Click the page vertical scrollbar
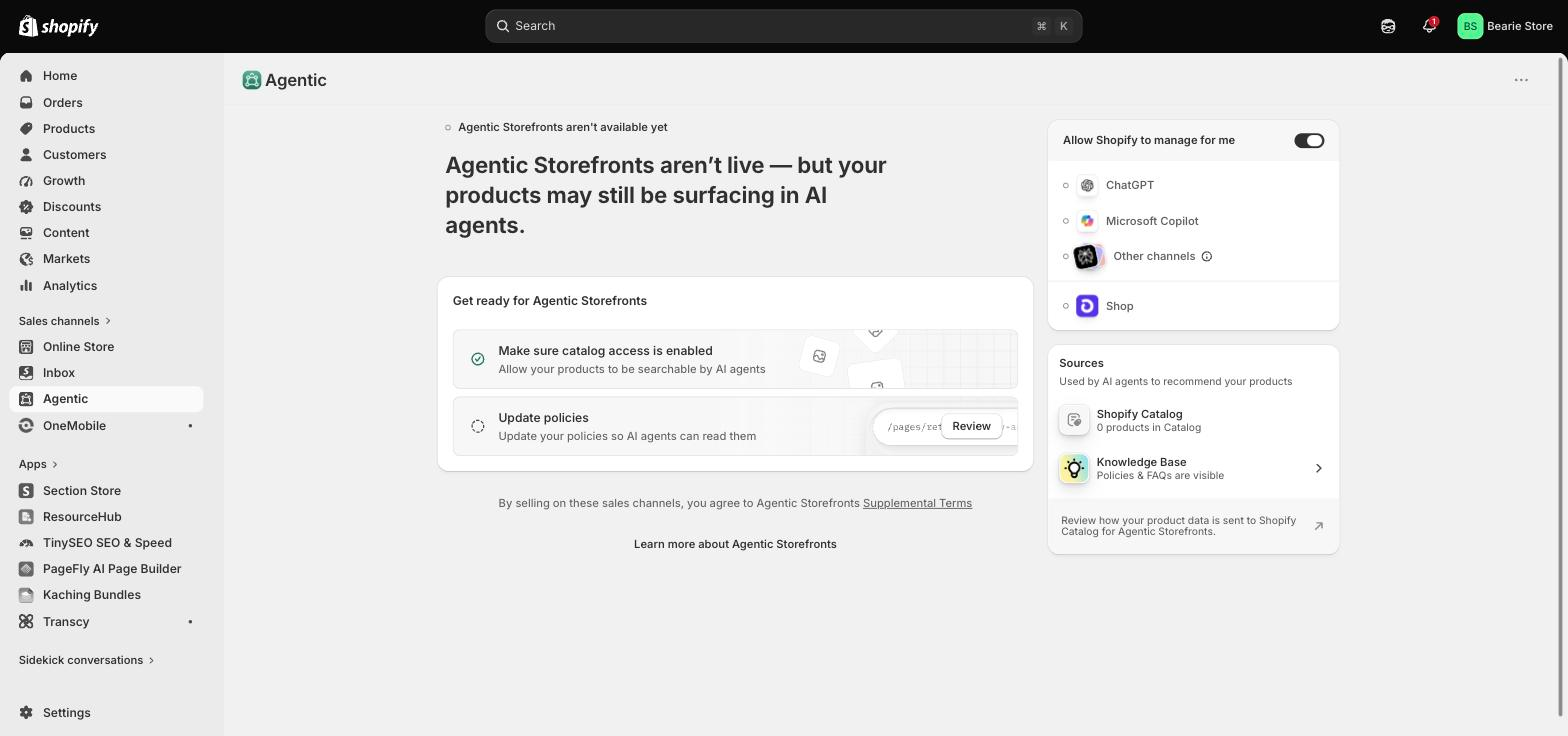The height and width of the screenshot is (736, 1568). tap(1562, 387)
